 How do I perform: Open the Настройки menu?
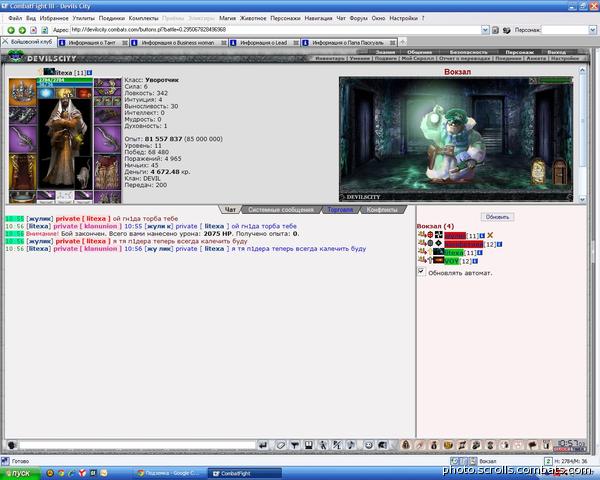(x=403, y=18)
